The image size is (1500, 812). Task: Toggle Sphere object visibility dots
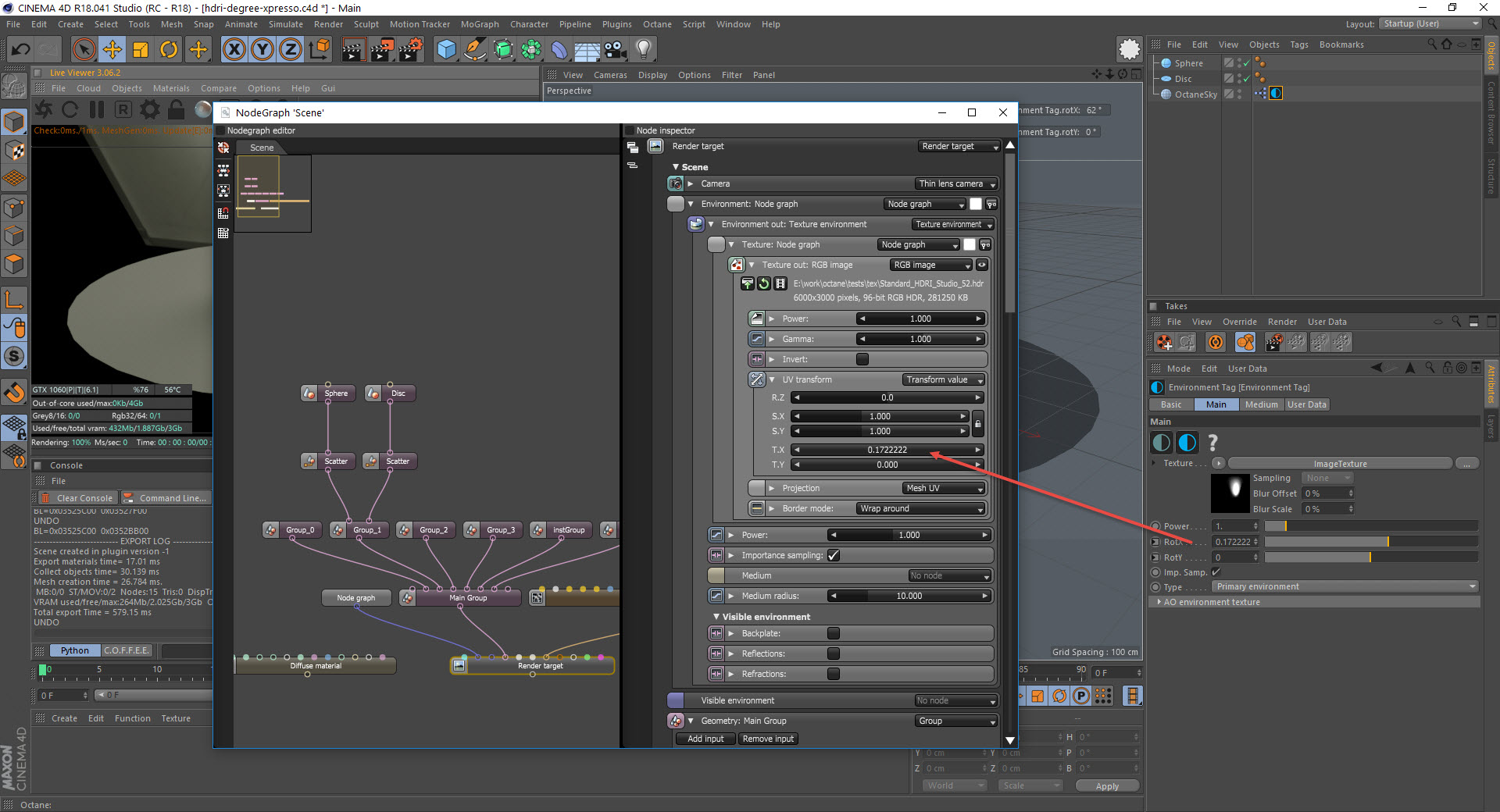[x=1240, y=63]
